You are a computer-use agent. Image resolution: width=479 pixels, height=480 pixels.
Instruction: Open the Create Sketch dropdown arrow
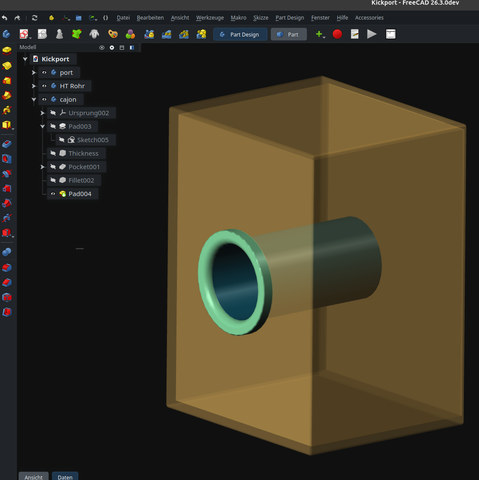tap(30, 37)
